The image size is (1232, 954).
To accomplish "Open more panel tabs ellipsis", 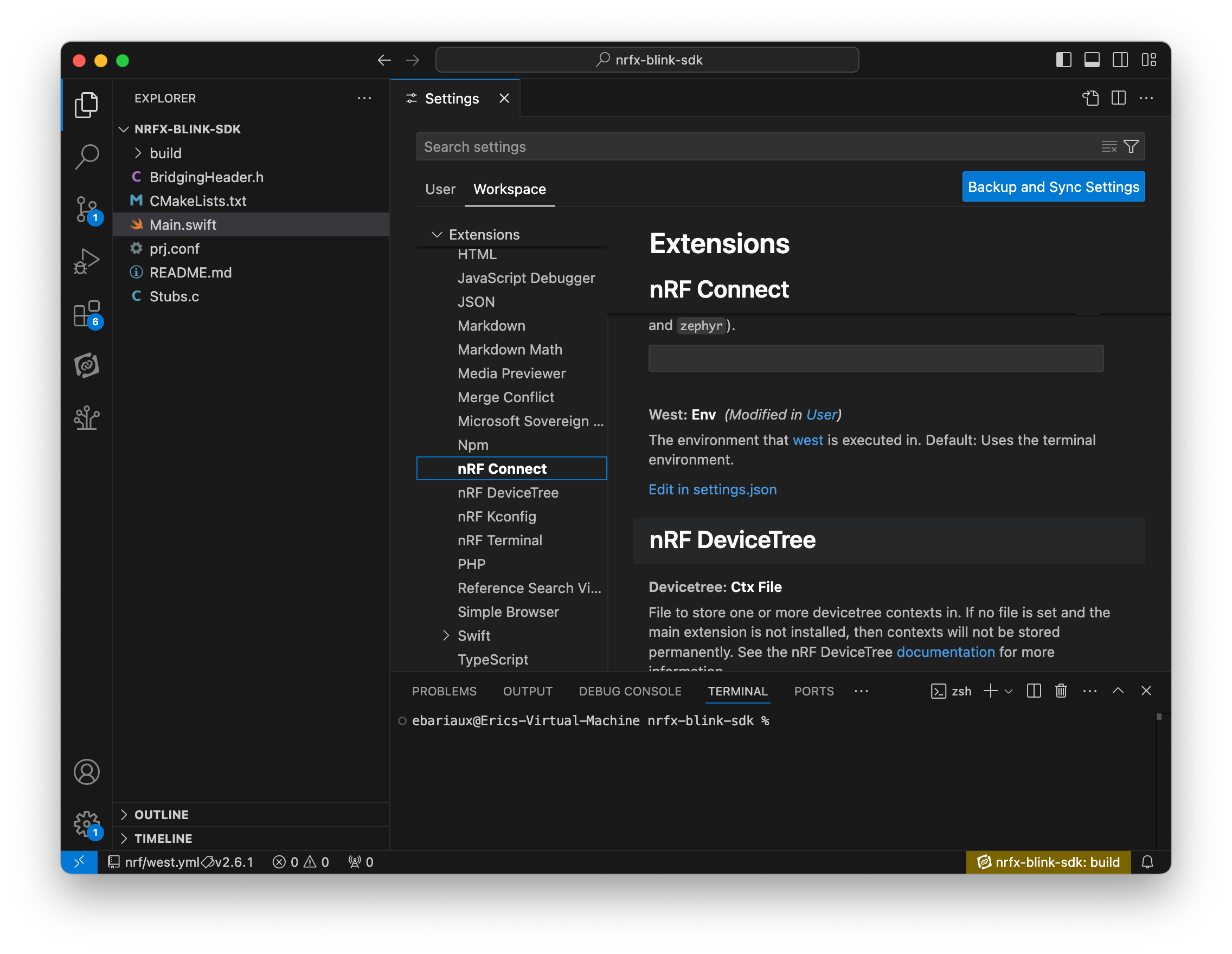I will (x=861, y=691).
